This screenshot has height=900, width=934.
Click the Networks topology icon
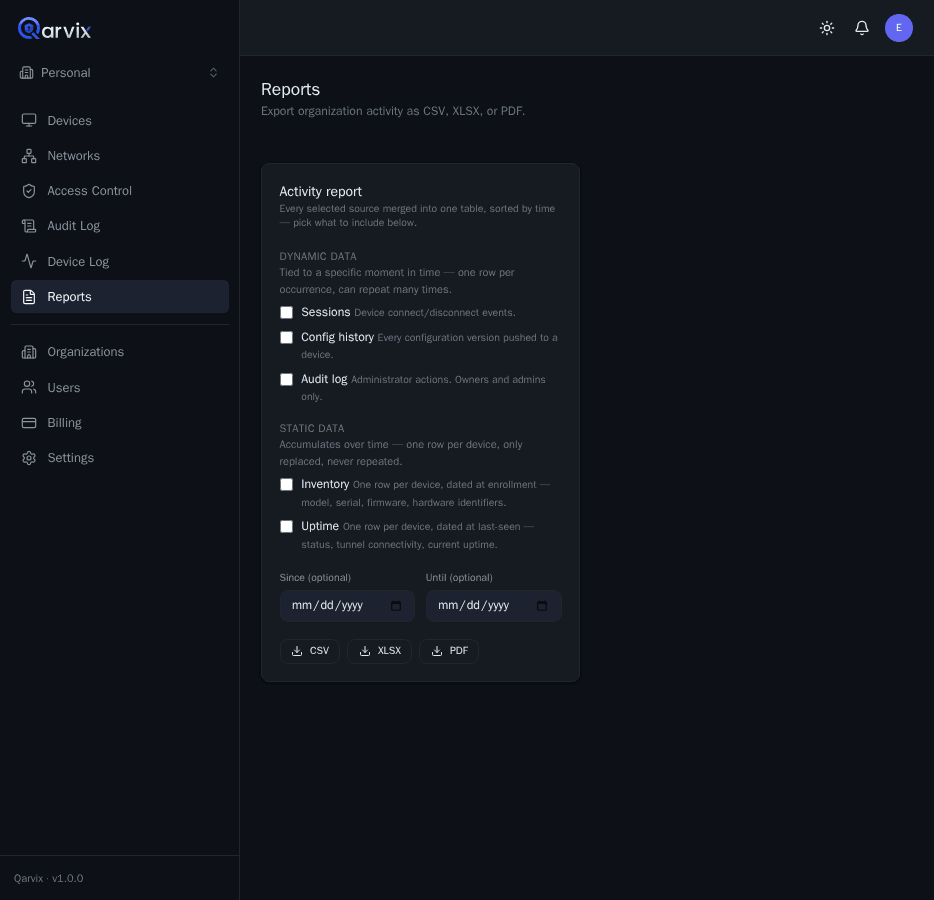coord(29,156)
